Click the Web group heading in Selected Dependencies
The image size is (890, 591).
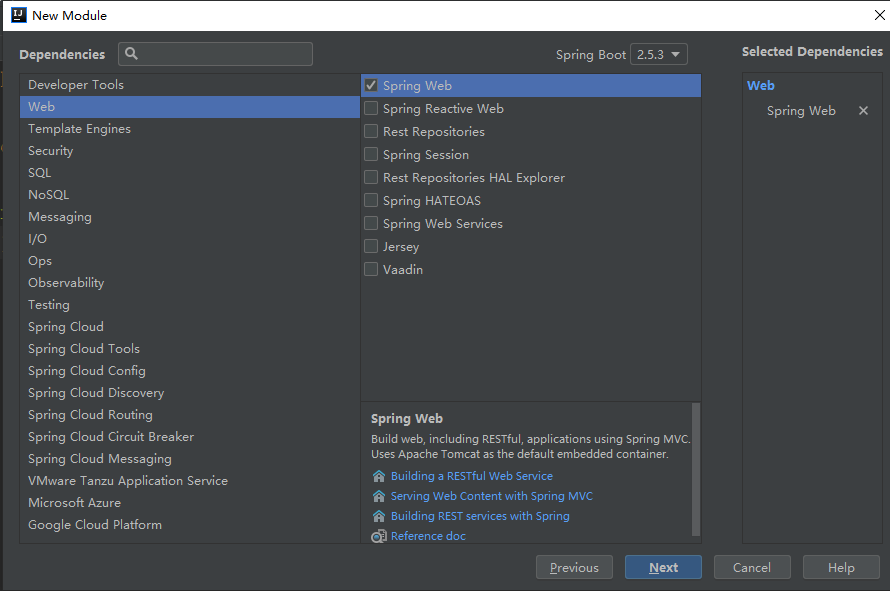761,86
